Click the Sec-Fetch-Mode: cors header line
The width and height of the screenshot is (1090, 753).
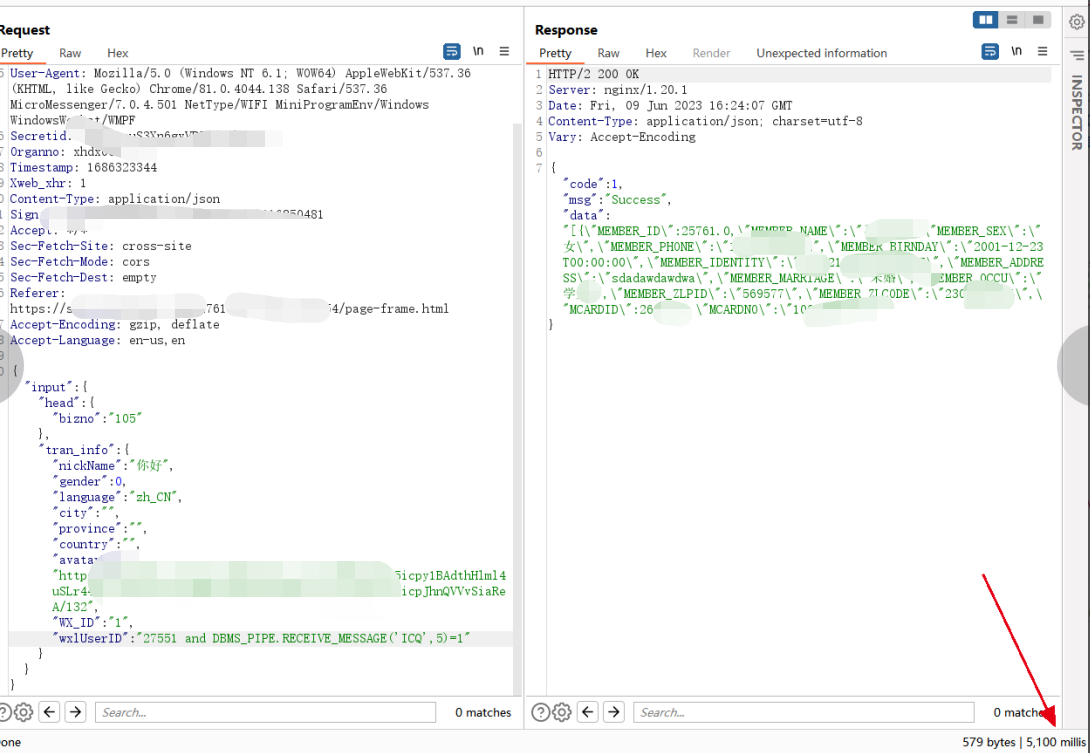[80, 261]
